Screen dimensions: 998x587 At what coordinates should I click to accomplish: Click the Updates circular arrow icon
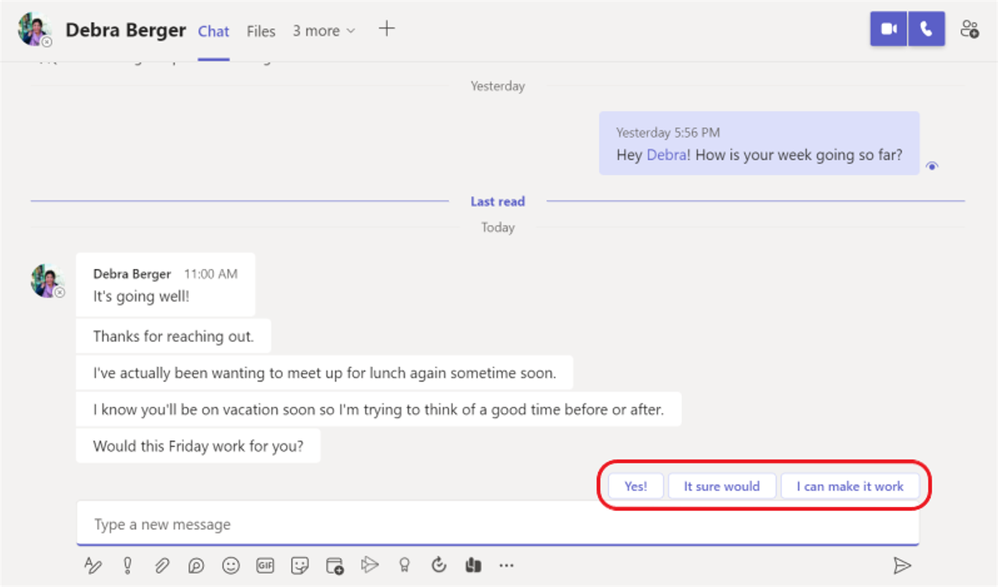(439, 565)
